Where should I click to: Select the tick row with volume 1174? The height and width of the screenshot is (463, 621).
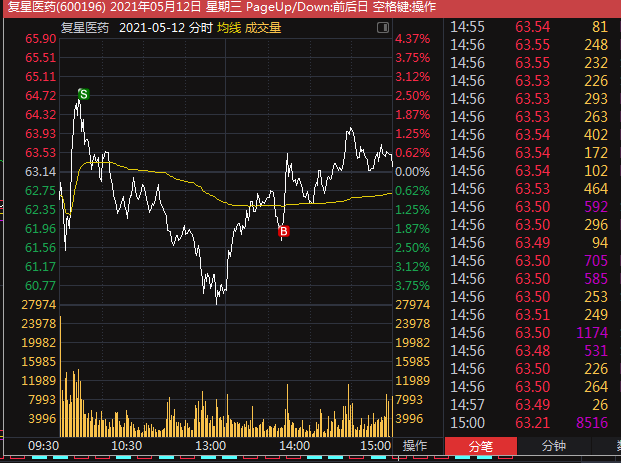pyautogui.click(x=529, y=333)
